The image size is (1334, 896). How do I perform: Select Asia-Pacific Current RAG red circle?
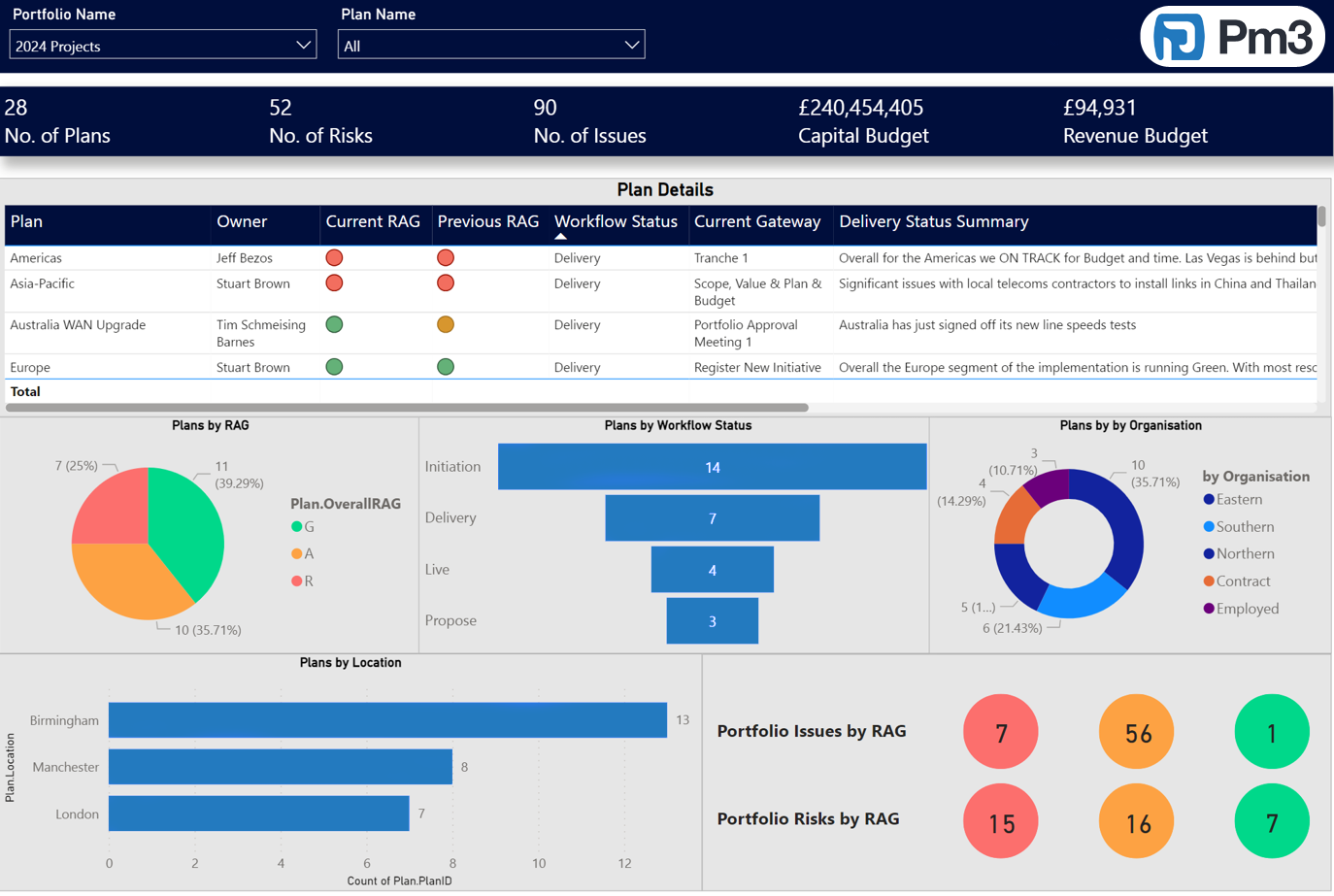334,283
